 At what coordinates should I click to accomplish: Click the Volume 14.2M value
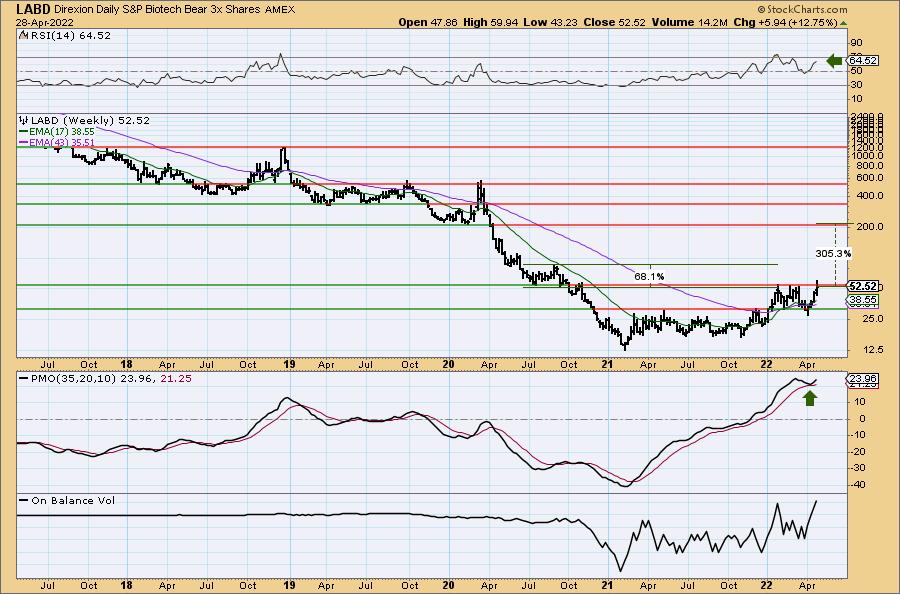pos(689,22)
